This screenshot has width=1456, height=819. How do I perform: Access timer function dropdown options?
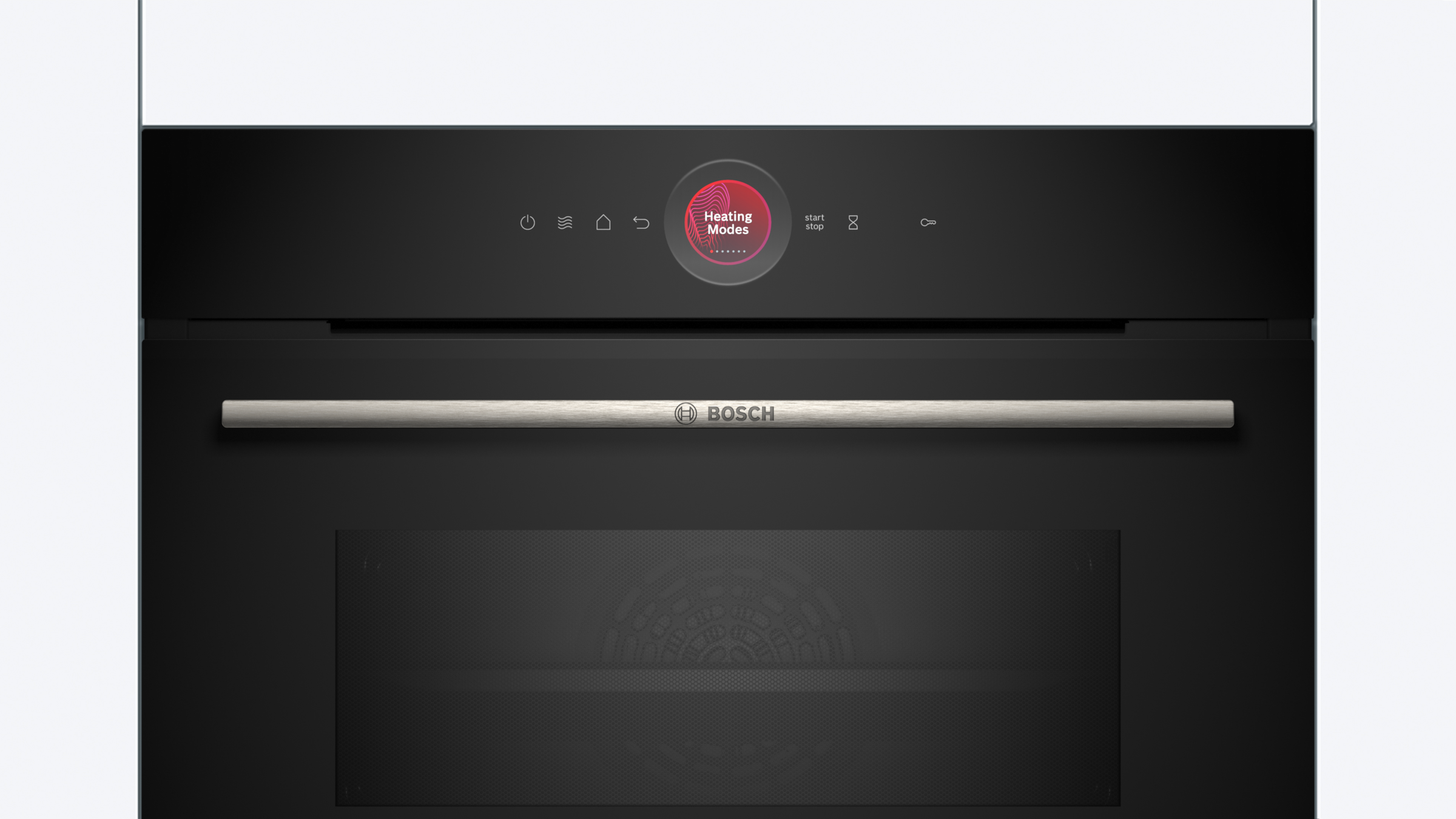pos(852,222)
